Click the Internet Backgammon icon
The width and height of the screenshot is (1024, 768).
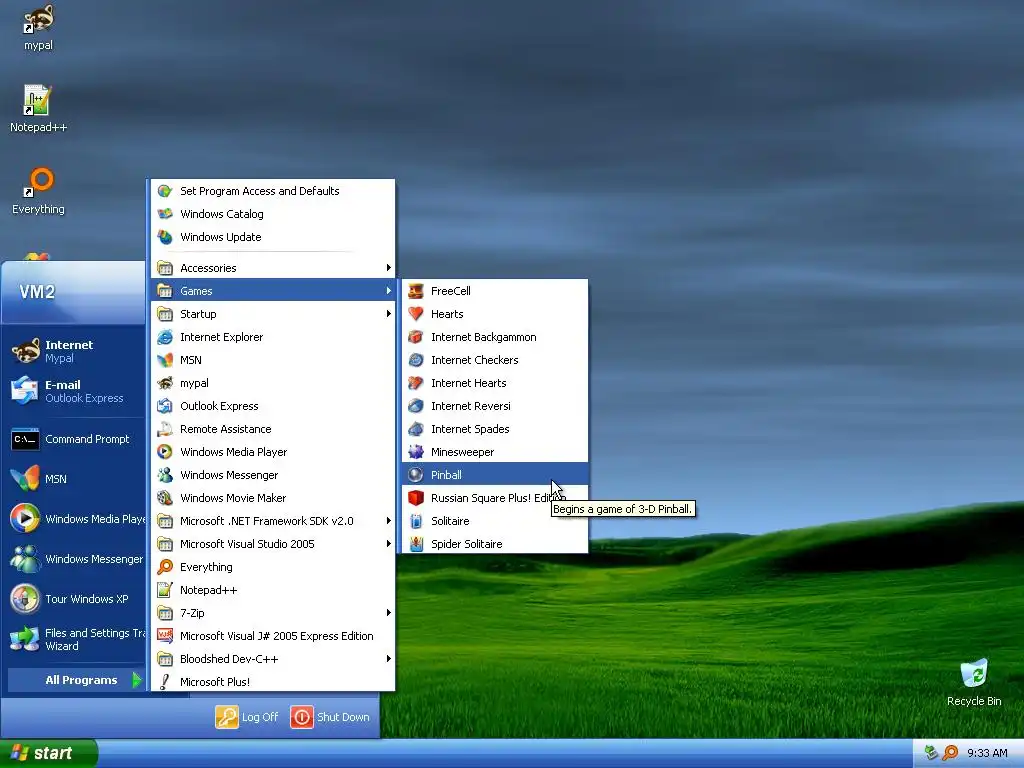pyautogui.click(x=416, y=337)
